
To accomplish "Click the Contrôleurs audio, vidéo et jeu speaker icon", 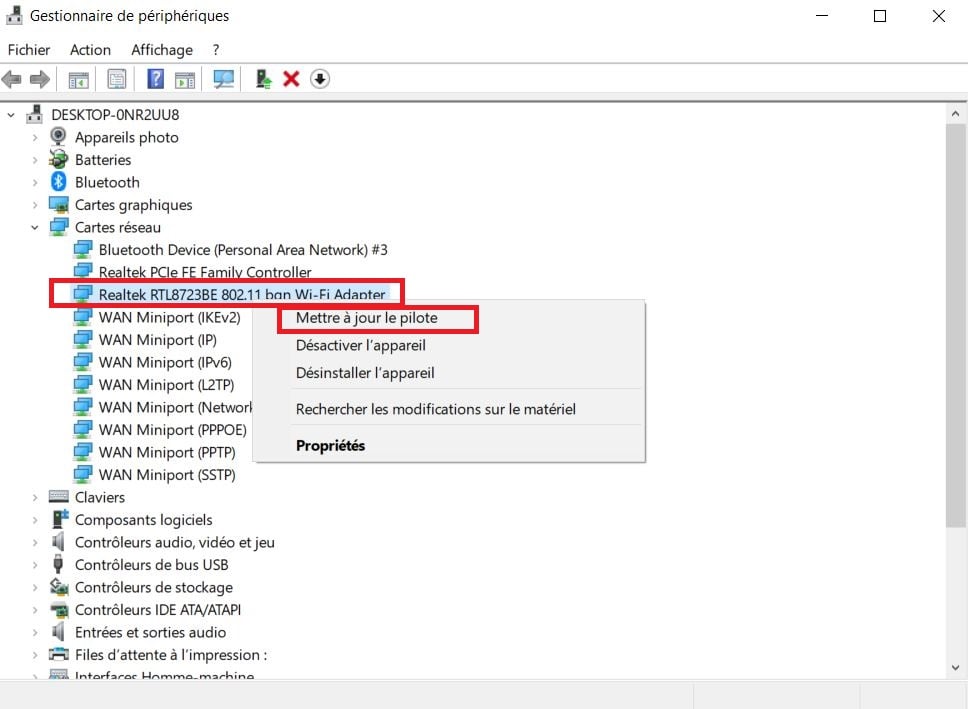I will [58, 542].
